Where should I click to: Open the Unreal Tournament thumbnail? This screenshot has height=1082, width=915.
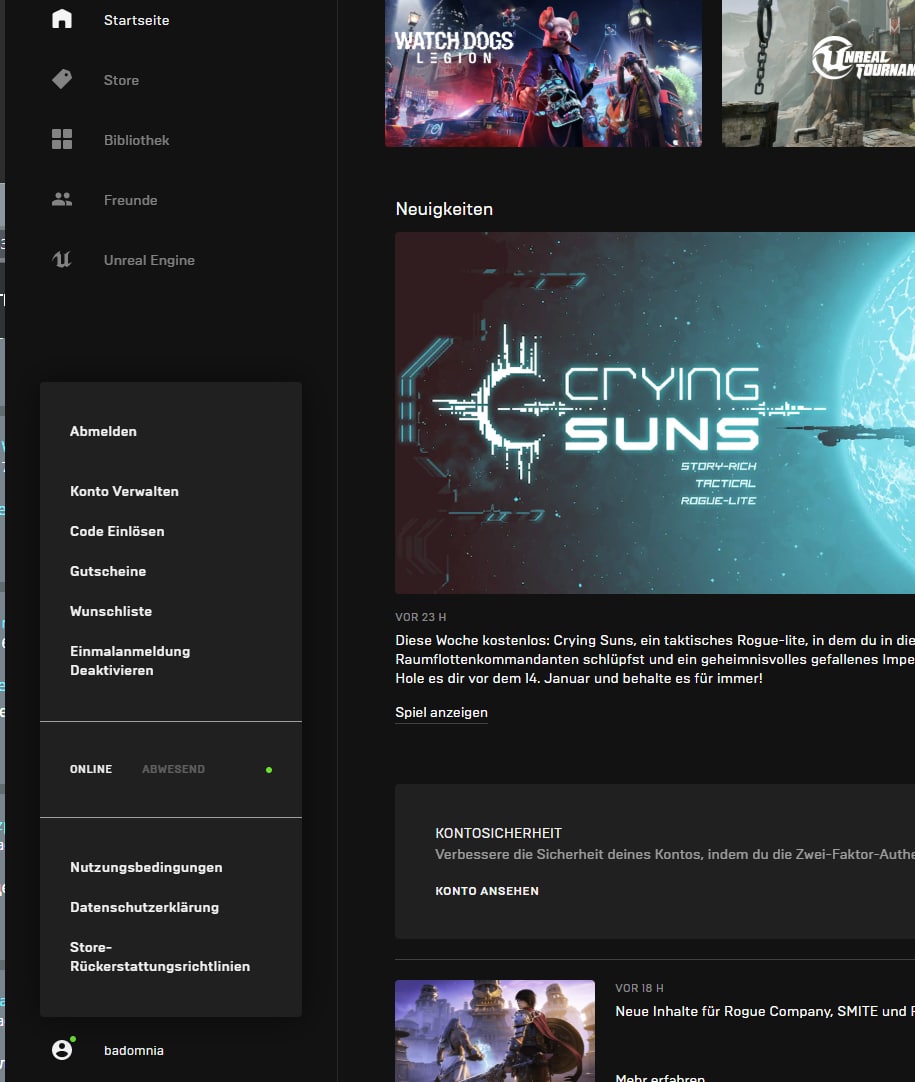pos(818,73)
